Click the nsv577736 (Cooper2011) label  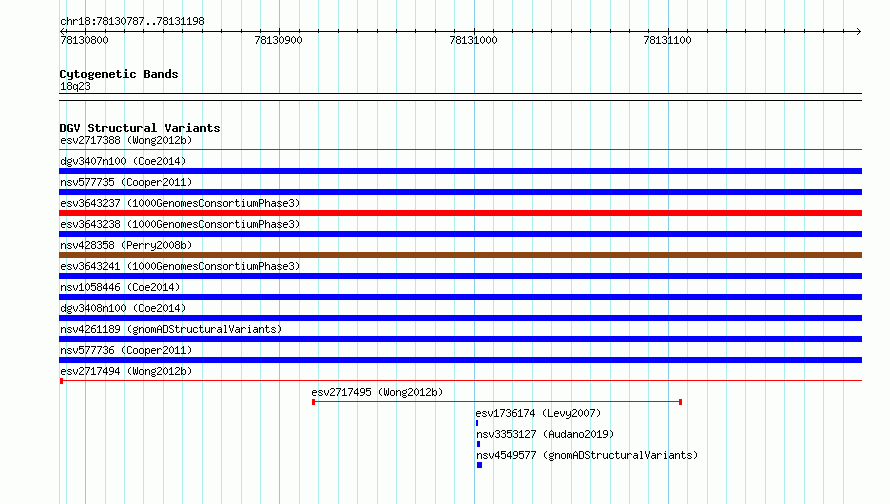point(126,350)
